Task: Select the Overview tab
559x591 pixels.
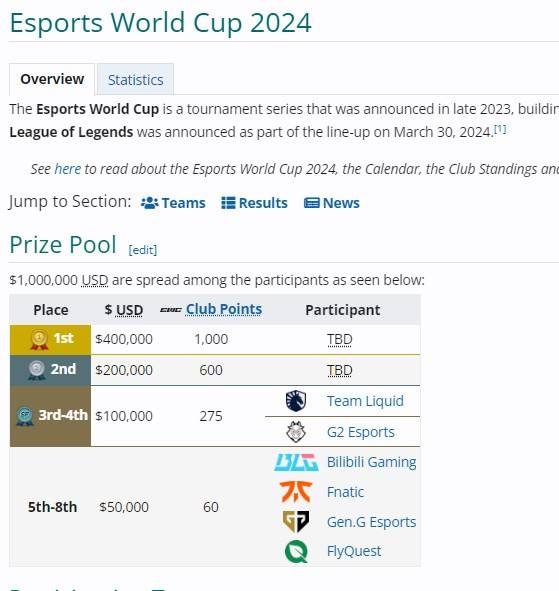Action: coord(52,79)
